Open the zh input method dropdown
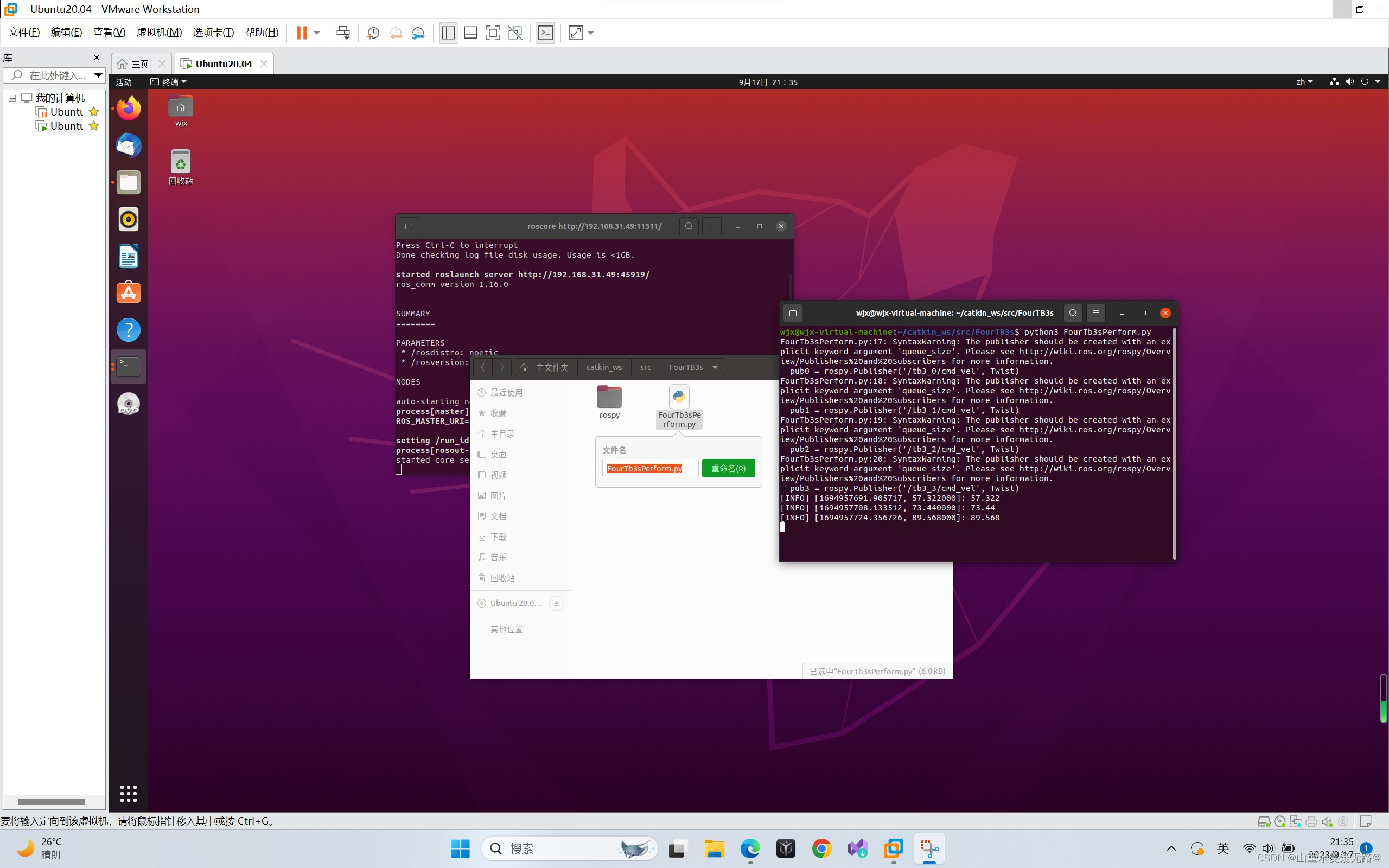 [1304, 82]
